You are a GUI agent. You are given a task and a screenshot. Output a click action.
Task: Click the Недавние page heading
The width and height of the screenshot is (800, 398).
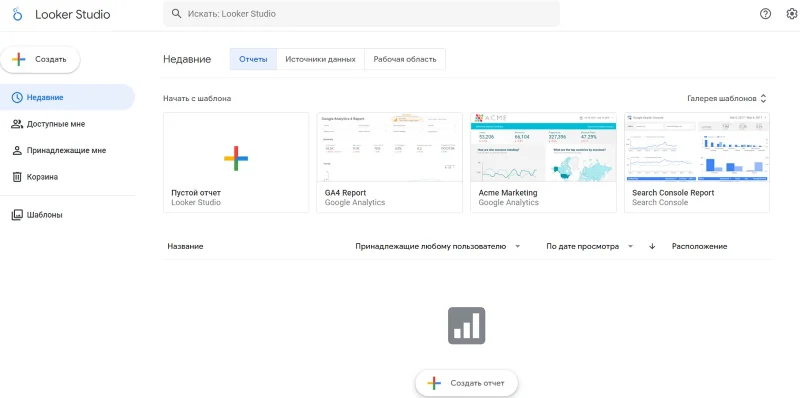(x=187, y=59)
